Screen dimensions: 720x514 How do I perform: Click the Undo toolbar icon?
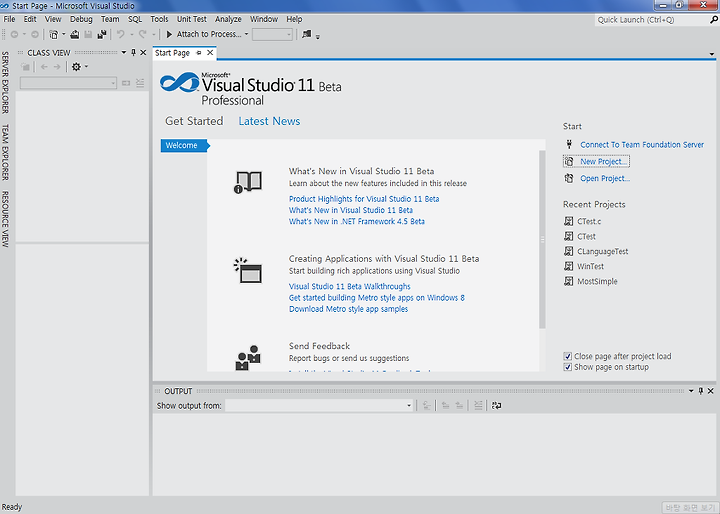(120, 34)
